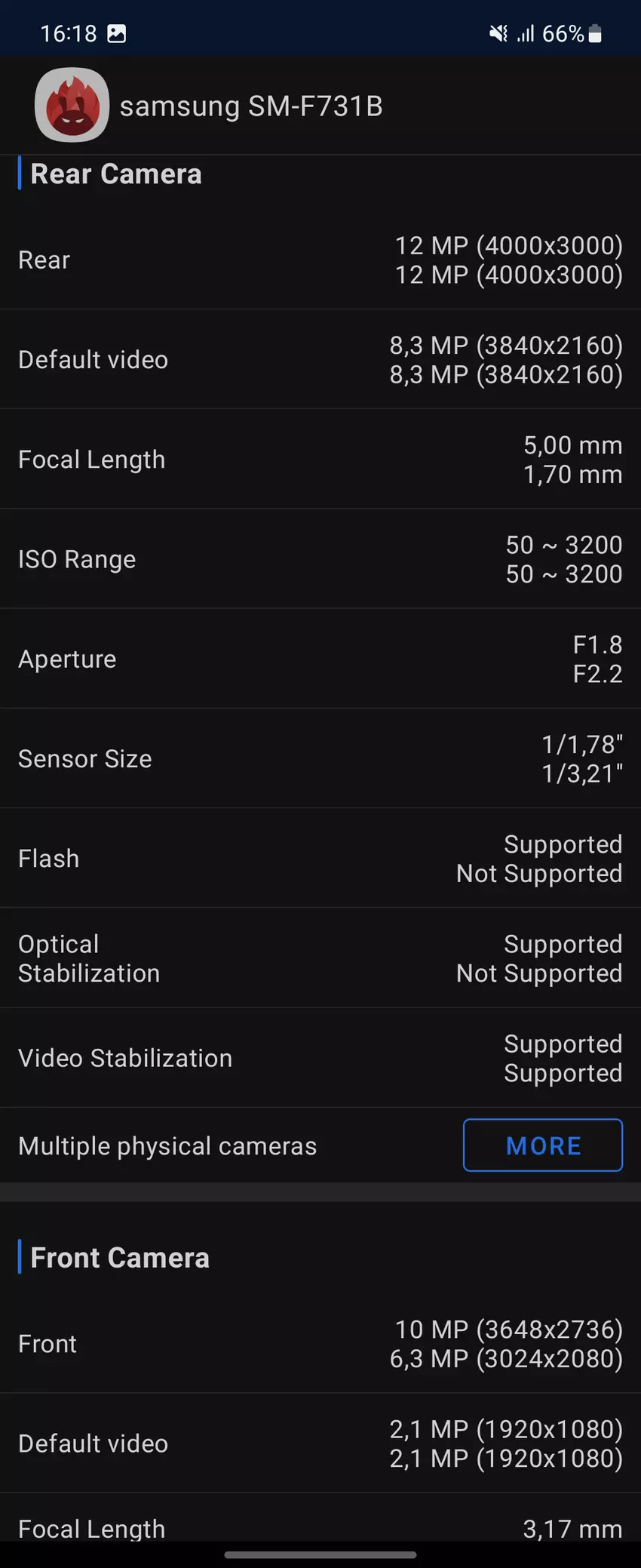
Task: Tap the bottom navigation gesture handle
Action: click(320, 1554)
